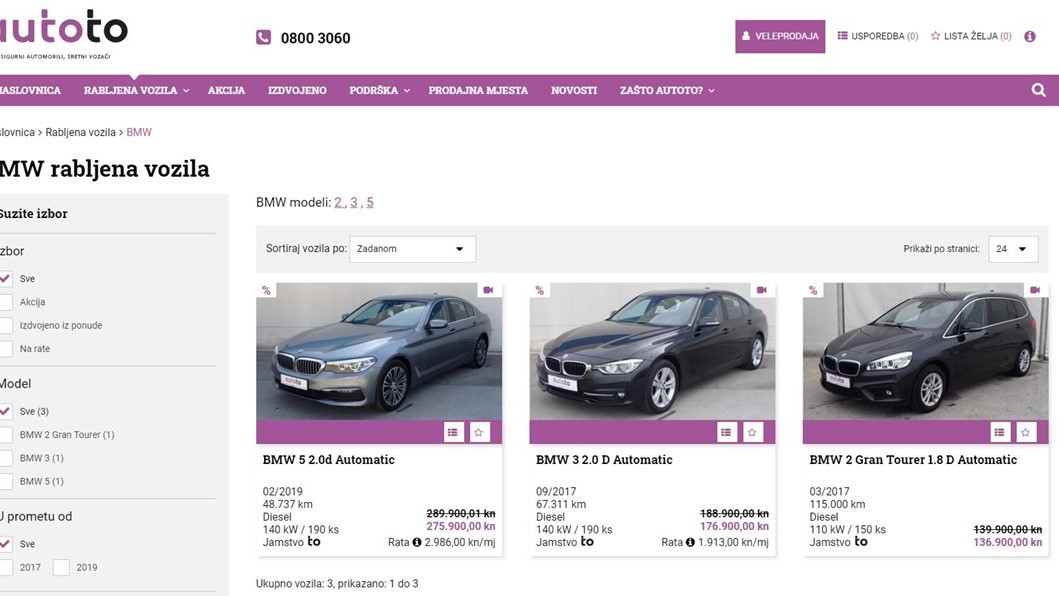
Task: Click the Veleprodaja button
Action: [x=780, y=36]
